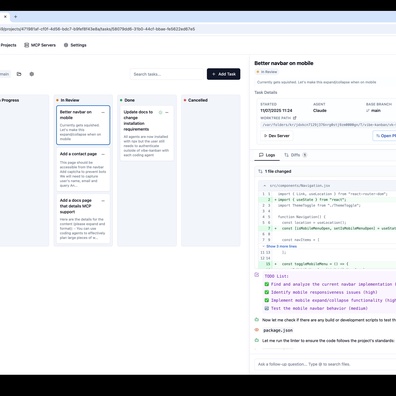Image resolution: width=396 pixels, height=396 pixels.
Task: Click the Done column header
Action: pos(129,100)
